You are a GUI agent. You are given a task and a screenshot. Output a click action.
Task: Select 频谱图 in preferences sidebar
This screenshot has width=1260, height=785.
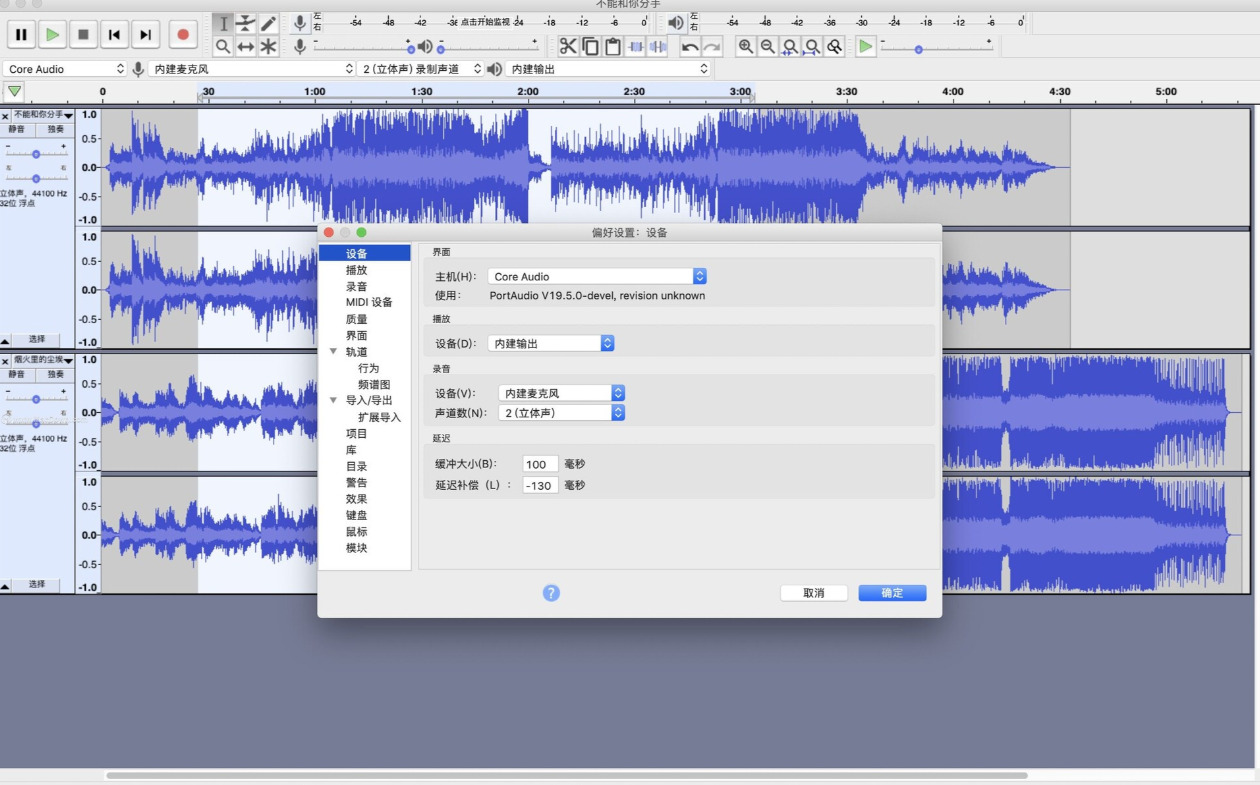(374, 384)
